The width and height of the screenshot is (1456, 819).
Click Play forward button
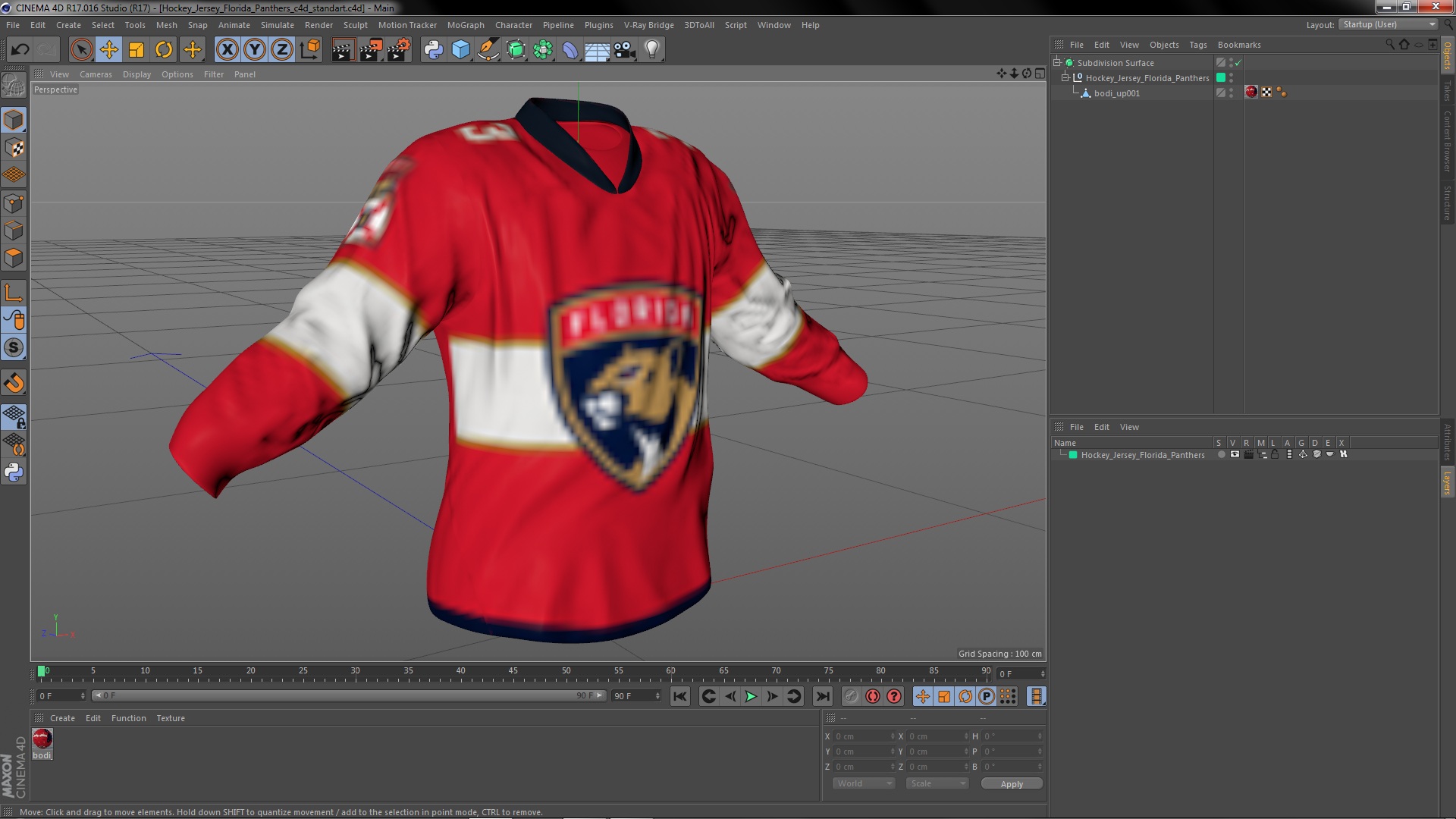[751, 696]
